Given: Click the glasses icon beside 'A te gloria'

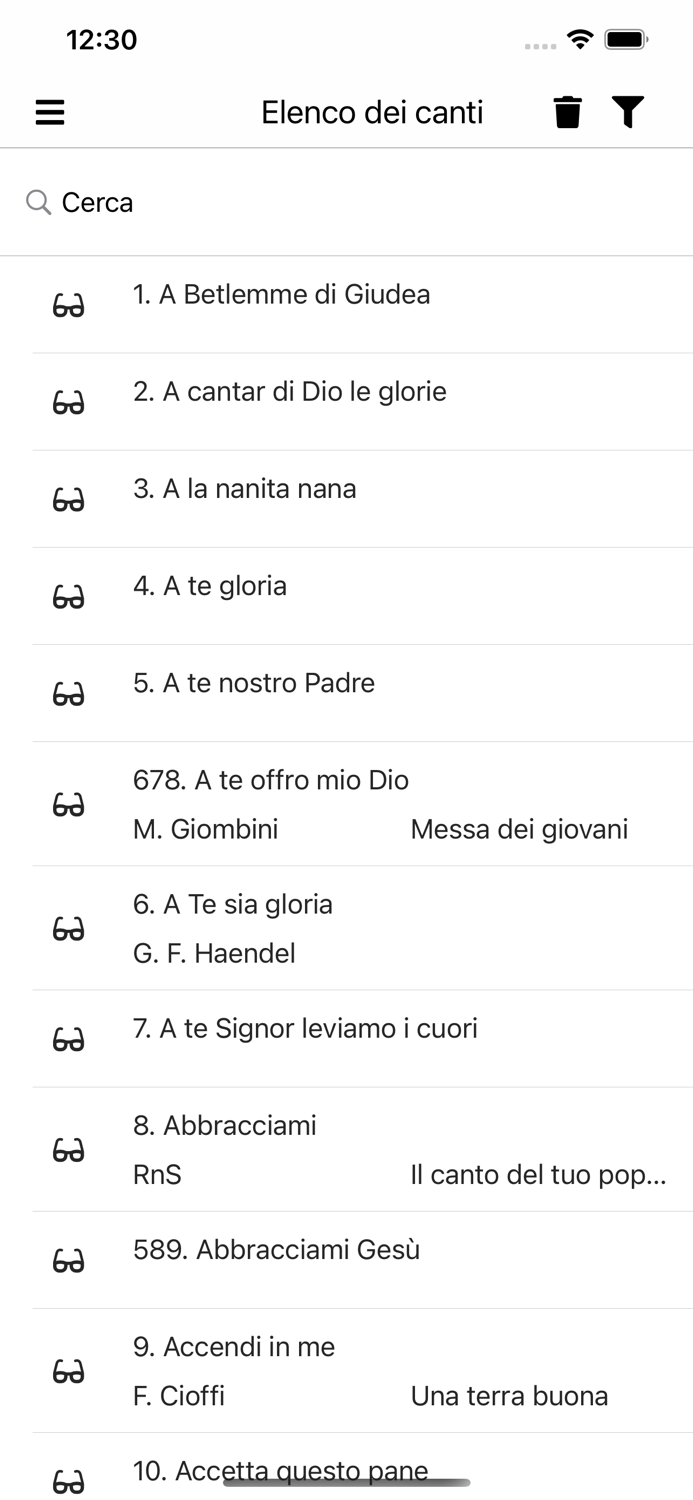Looking at the screenshot, I should pyautogui.click(x=67, y=596).
